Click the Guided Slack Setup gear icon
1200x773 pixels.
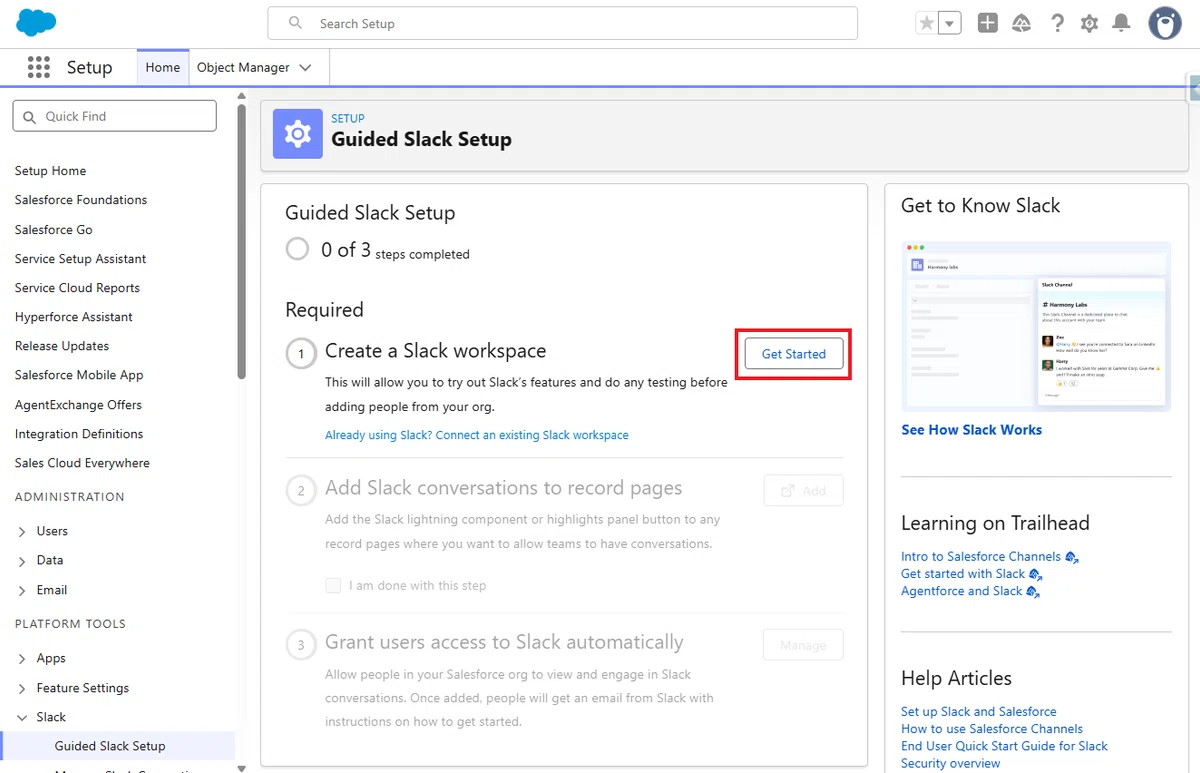298,134
